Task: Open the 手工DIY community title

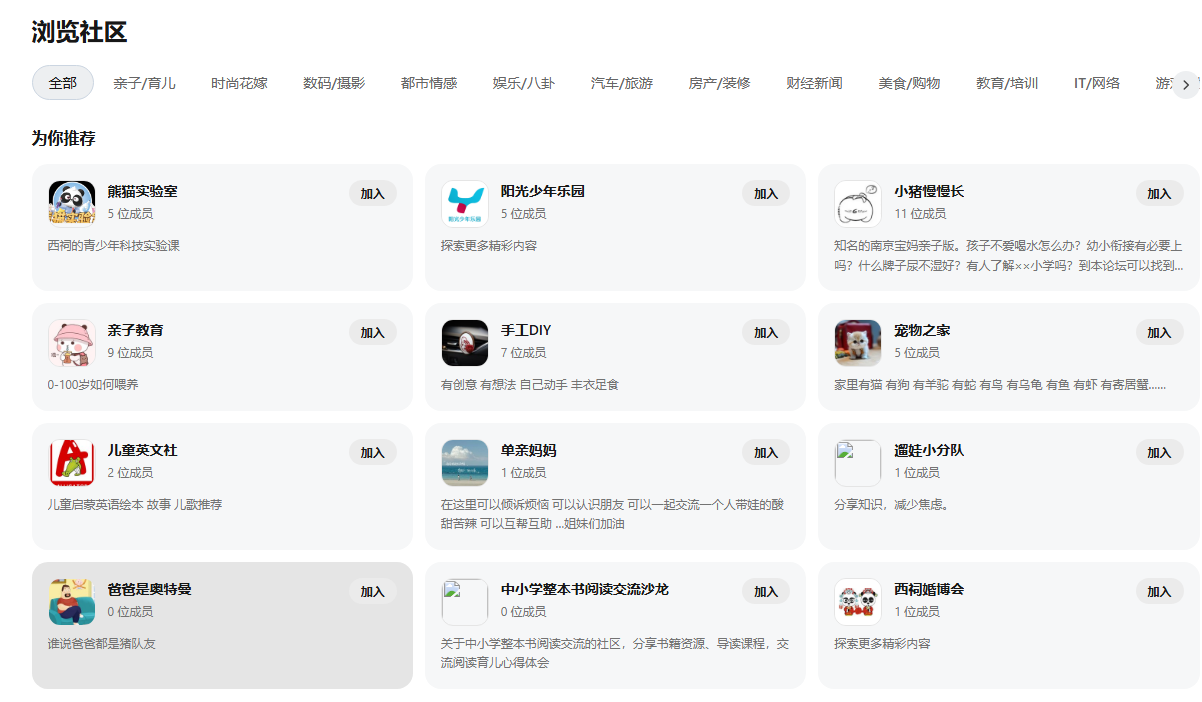Action: point(526,330)
